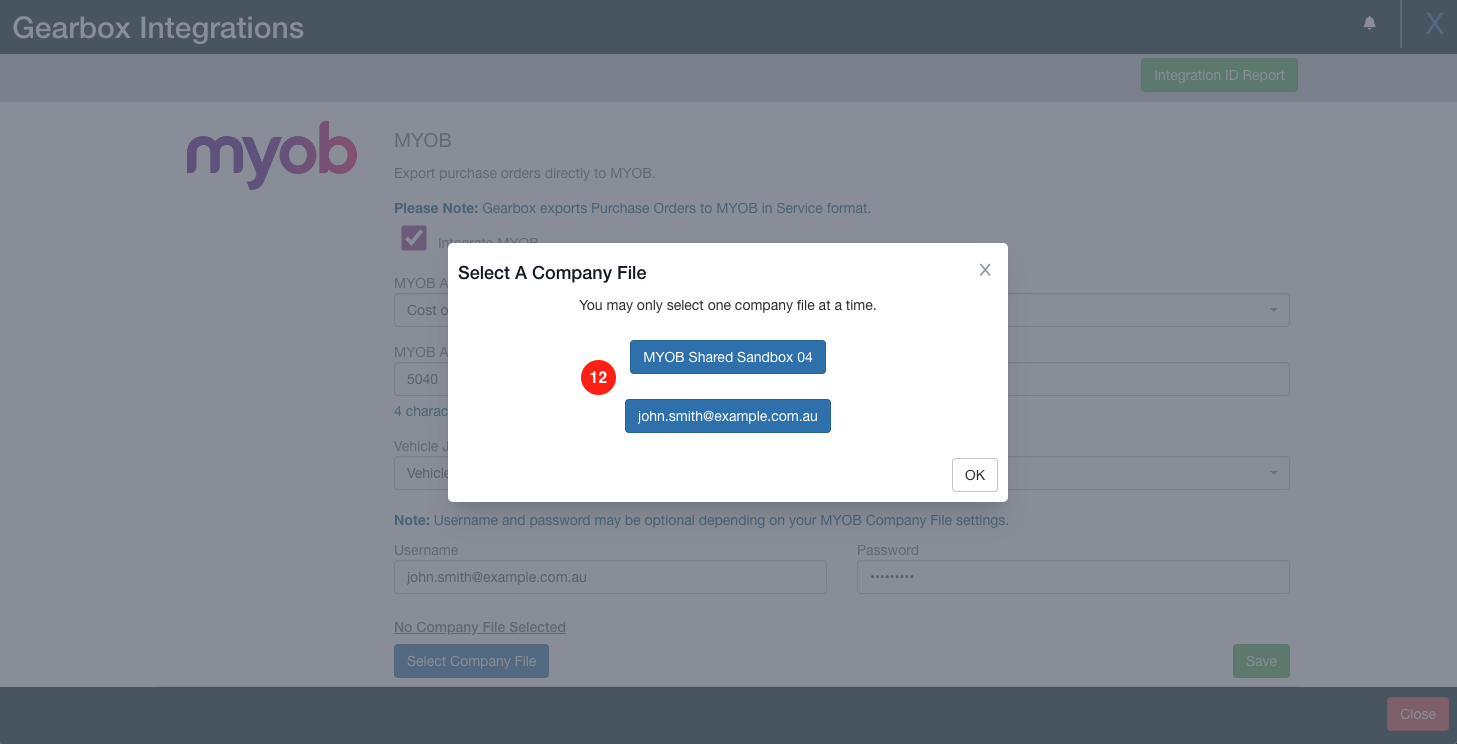The height and width of the screenshot is (744, 1457).
Task: Close the integrations window via bottom Close button
Action: click(1417, 713)
